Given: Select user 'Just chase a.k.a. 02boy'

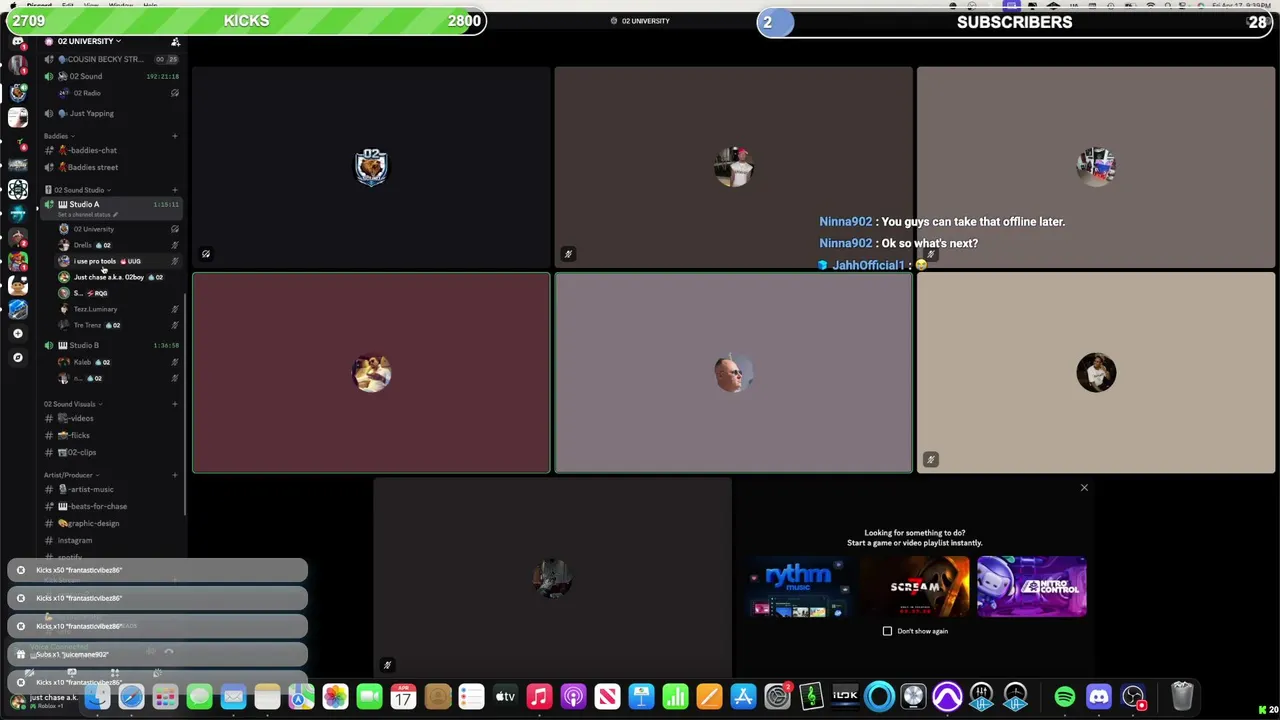Looking at the screenshot, I should (108, 277).
